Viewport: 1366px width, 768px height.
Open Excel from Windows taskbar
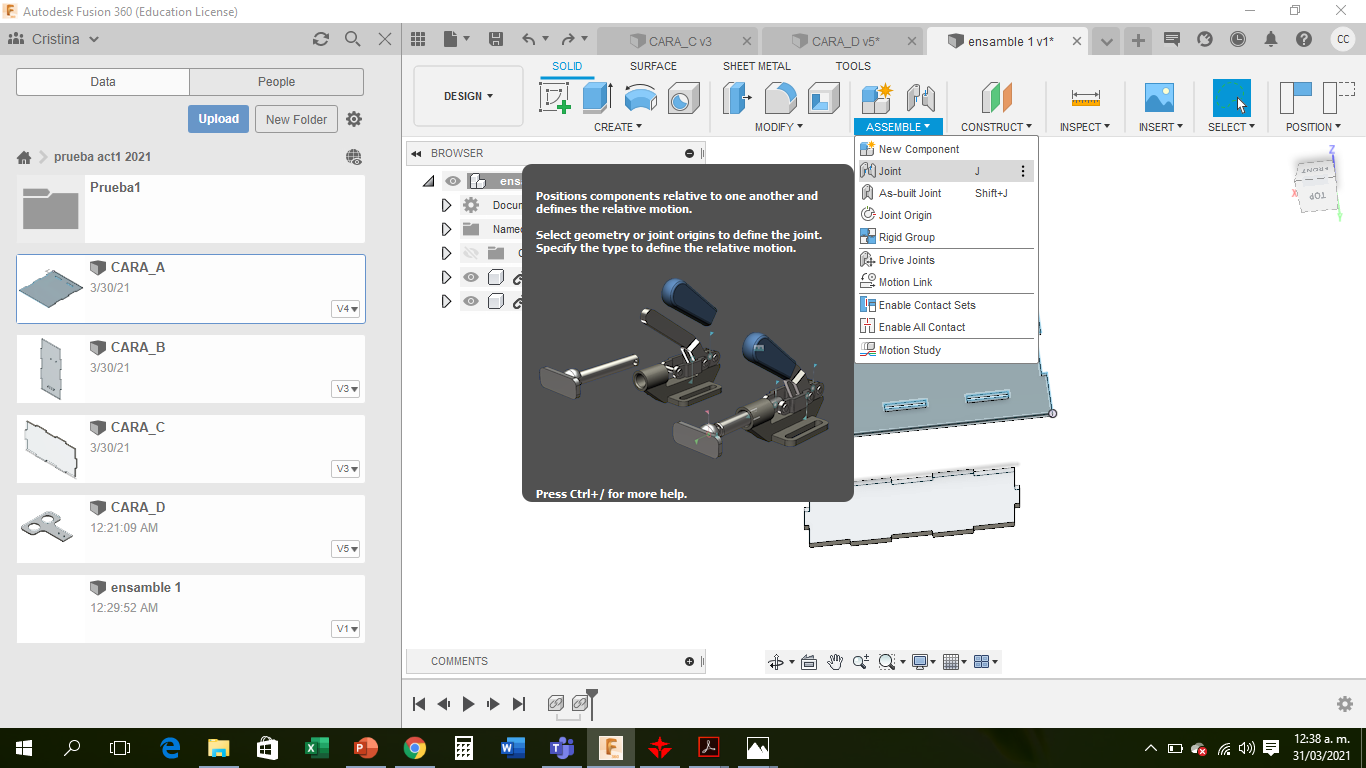[316, 748]
